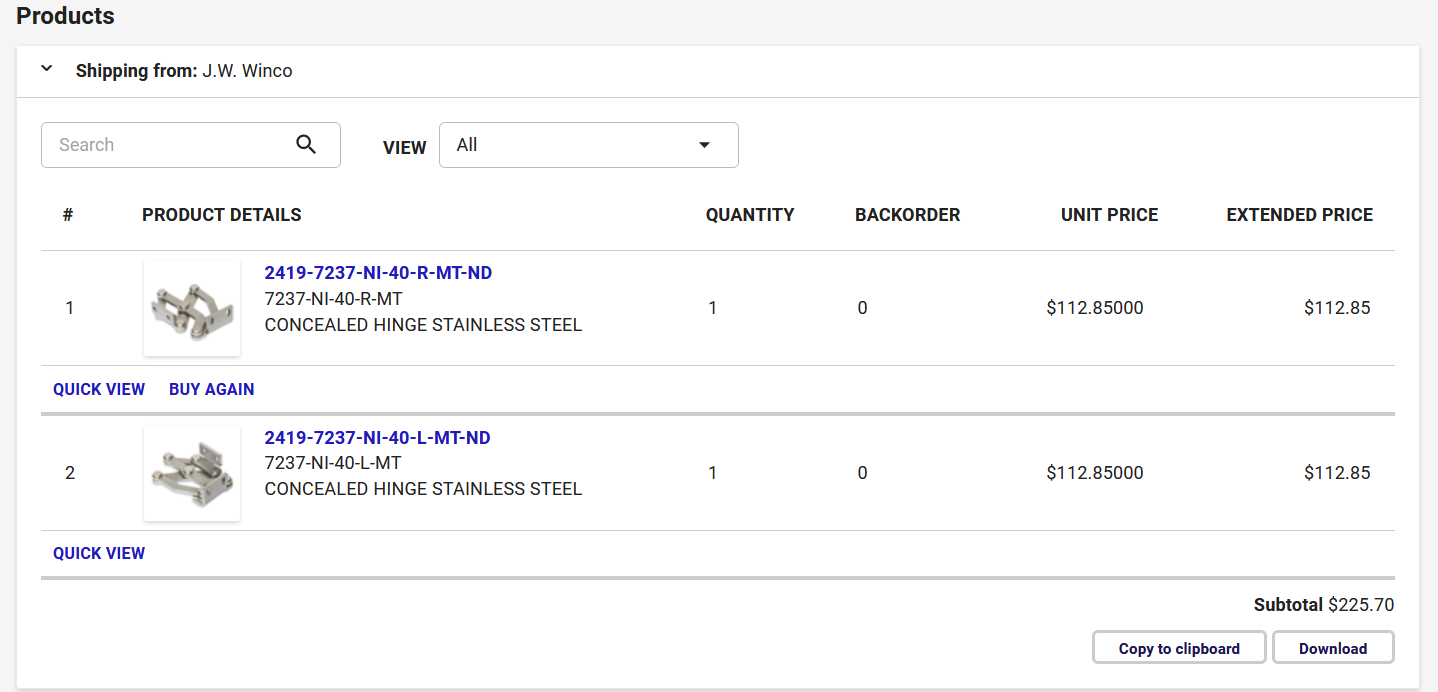
Task: Click the BACKORDER column header
Action: point(907,215)
